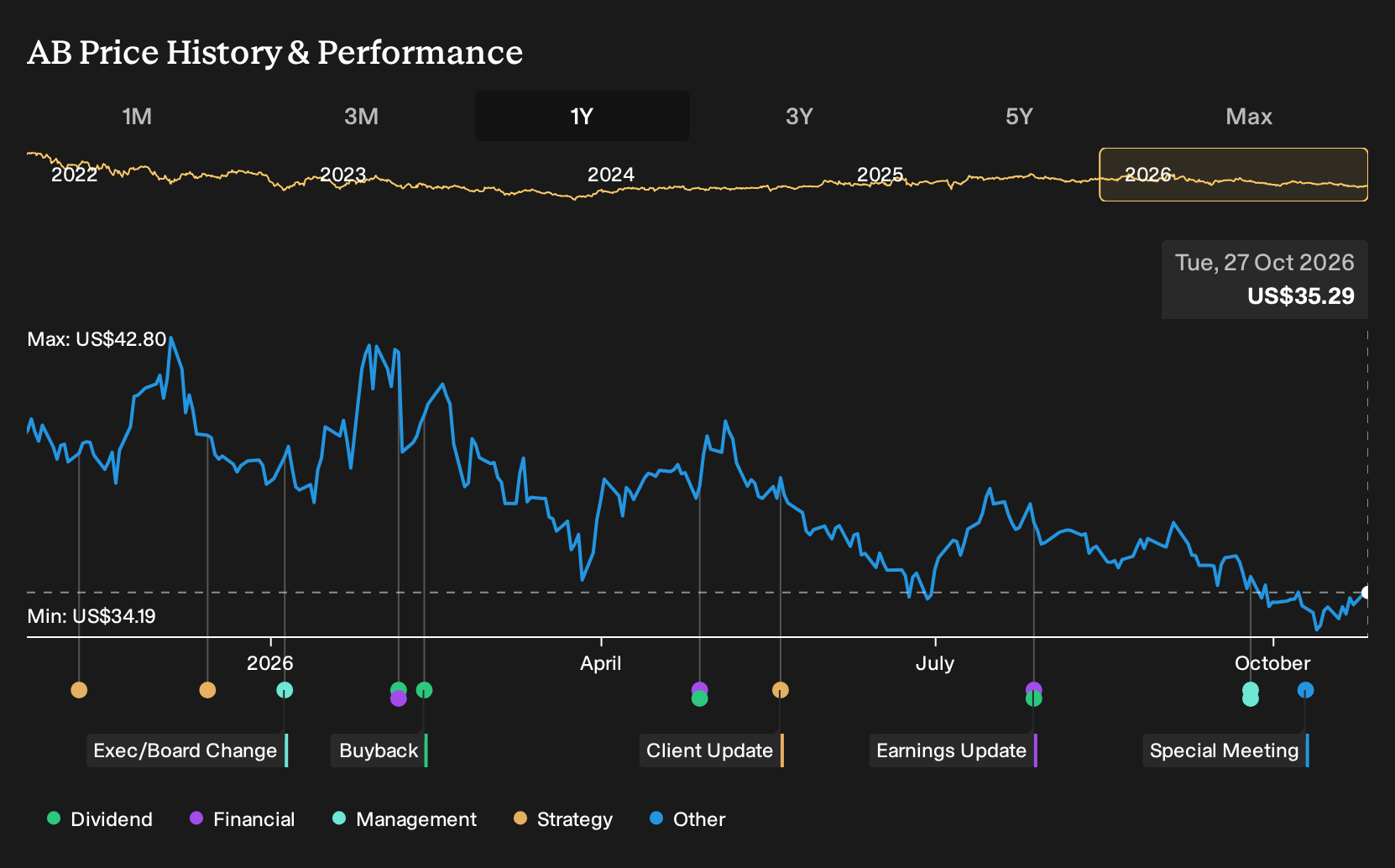Switch to the 3M time range tab
Viewport: 1395px width, 868px height.
click(361, 117)
